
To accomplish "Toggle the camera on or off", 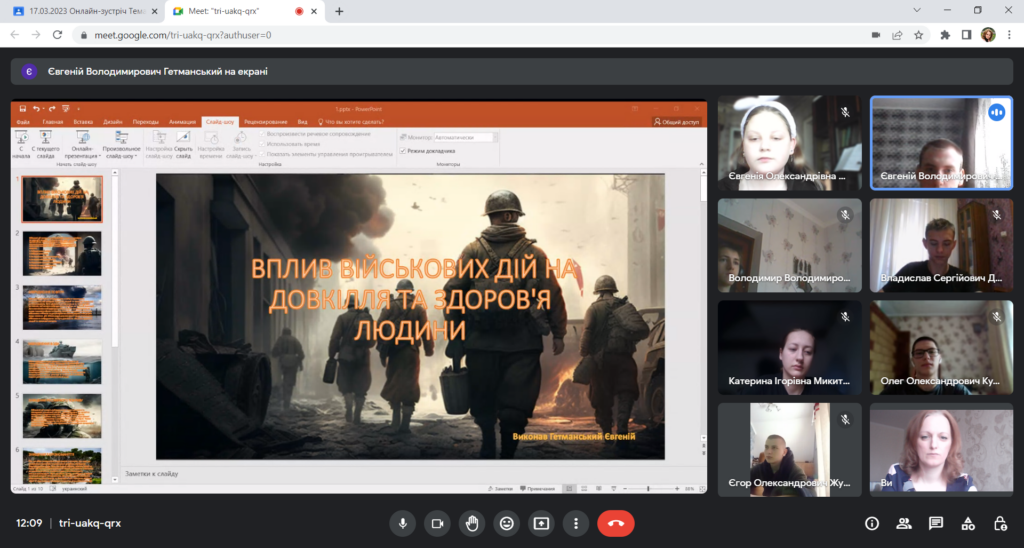I will (x=437, y=523).
